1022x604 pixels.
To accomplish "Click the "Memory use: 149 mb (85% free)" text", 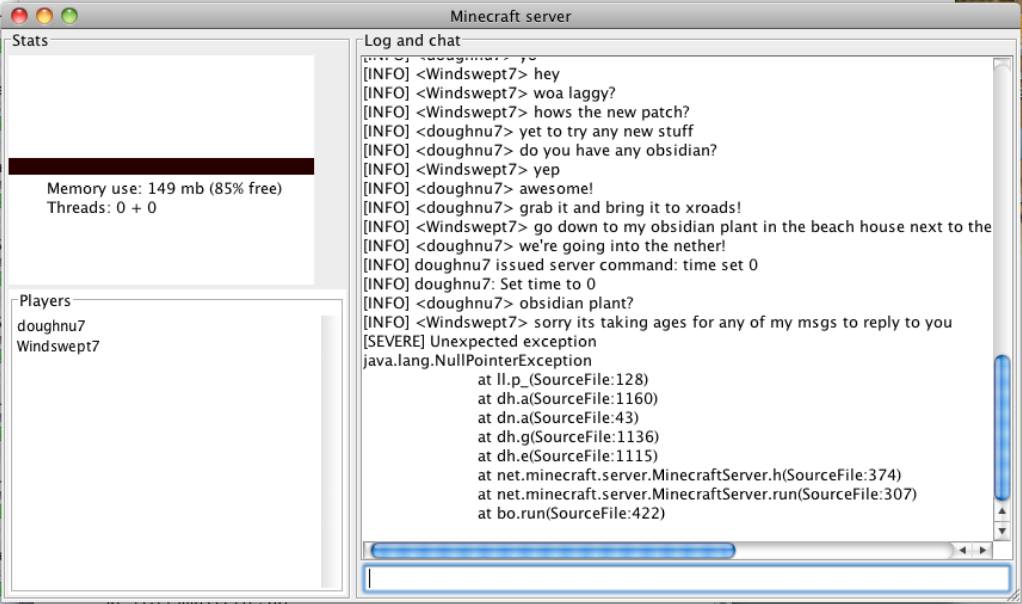I will click(164, 188).
